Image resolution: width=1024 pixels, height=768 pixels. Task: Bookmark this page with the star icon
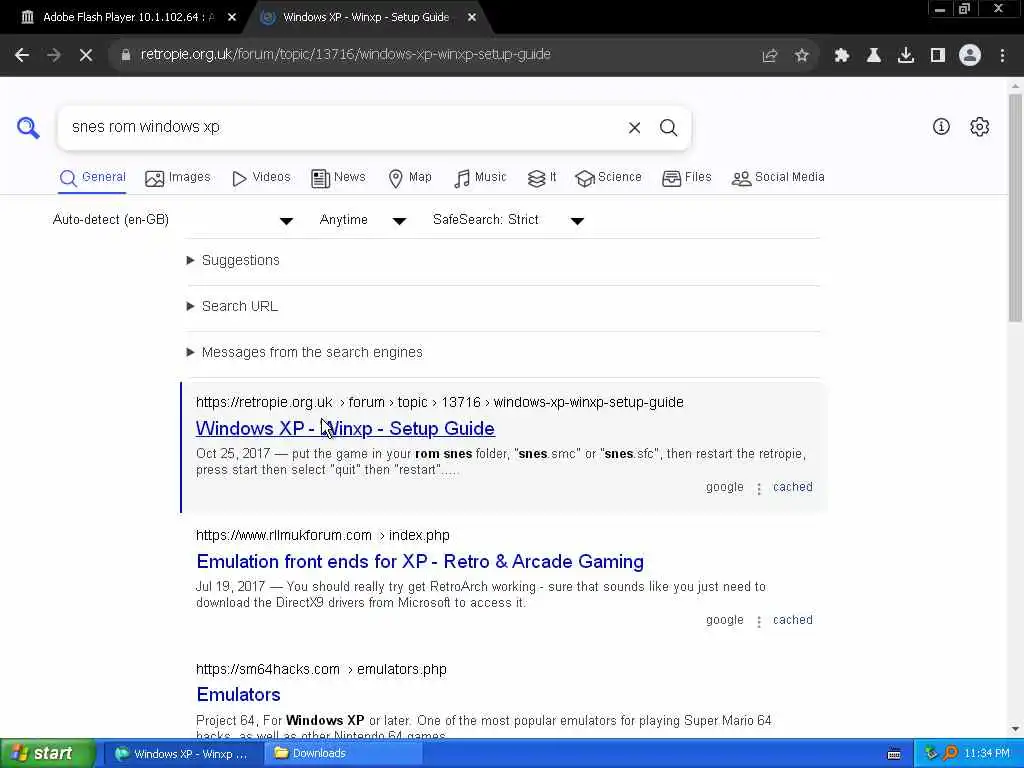802,56
